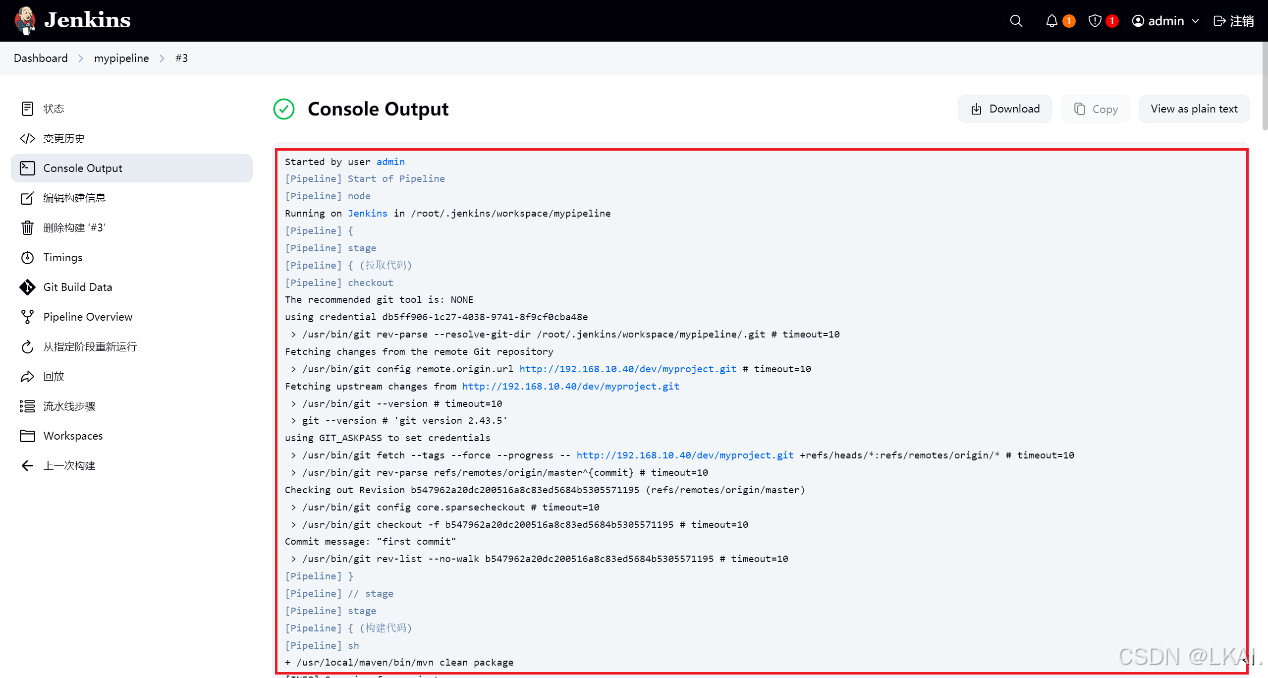
Task: Open Timings sidebar item
Action: coord(132,257)
